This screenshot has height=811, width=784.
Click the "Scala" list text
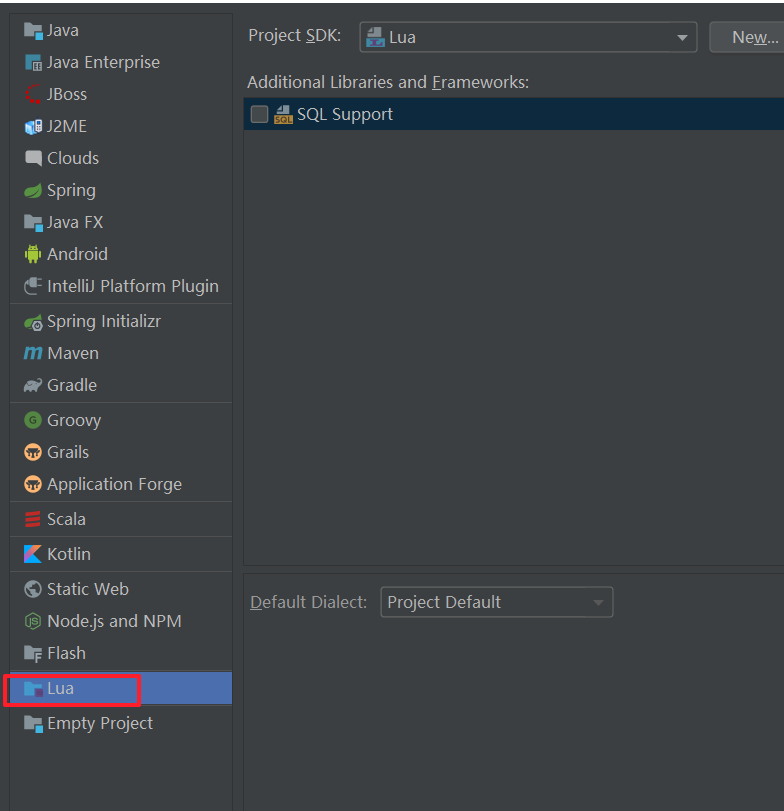click(x=66, y=519)
